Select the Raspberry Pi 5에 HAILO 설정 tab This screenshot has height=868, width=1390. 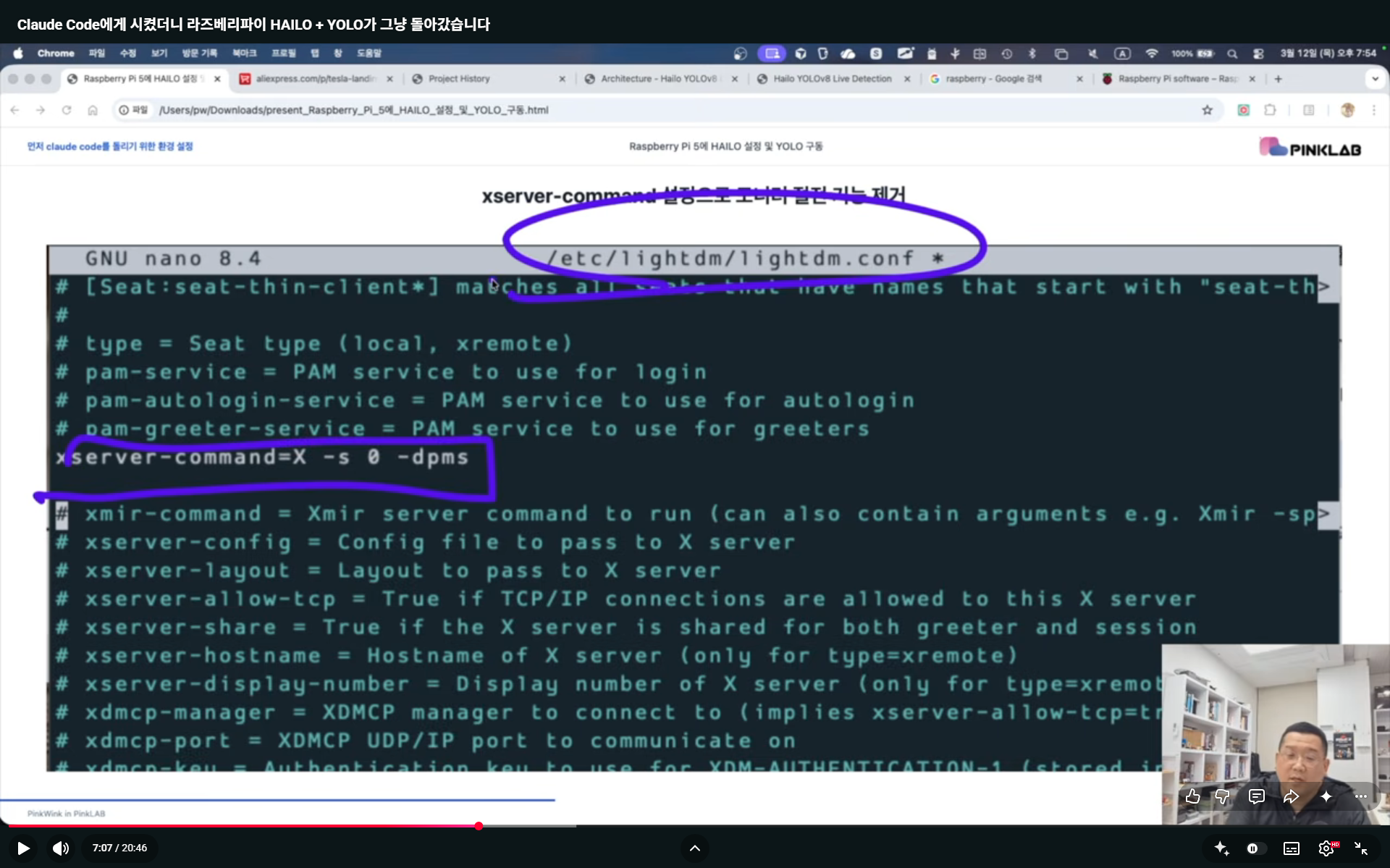tap(143, 79)
